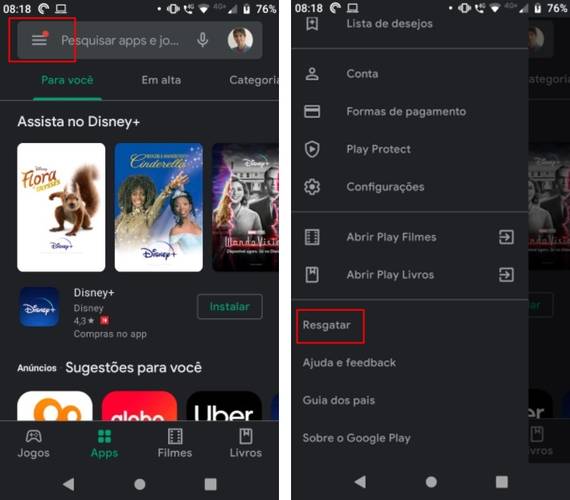This screenshot has height=500, width=570.
Task: Click 'Assista no Disney+' heading
Action: [x=79, y=121]
